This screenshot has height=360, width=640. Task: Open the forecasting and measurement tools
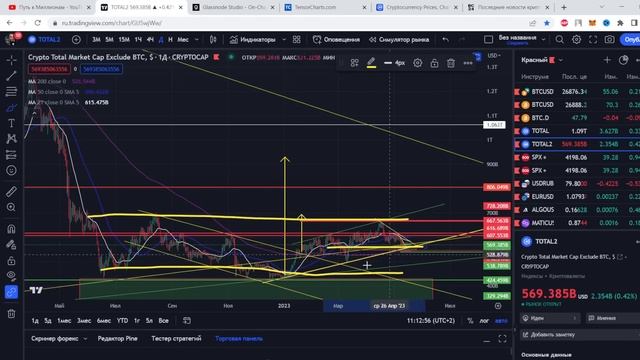[11, 155]
